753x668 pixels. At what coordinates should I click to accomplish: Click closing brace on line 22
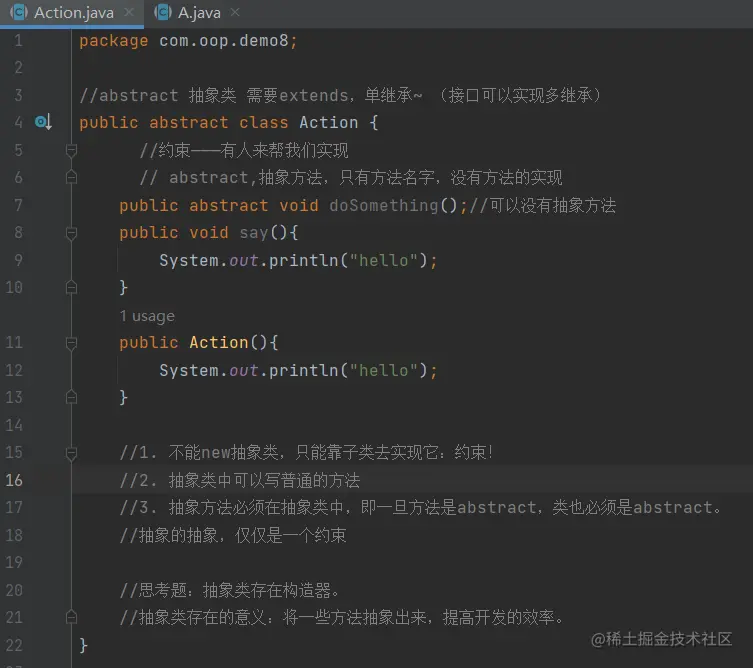84,645
